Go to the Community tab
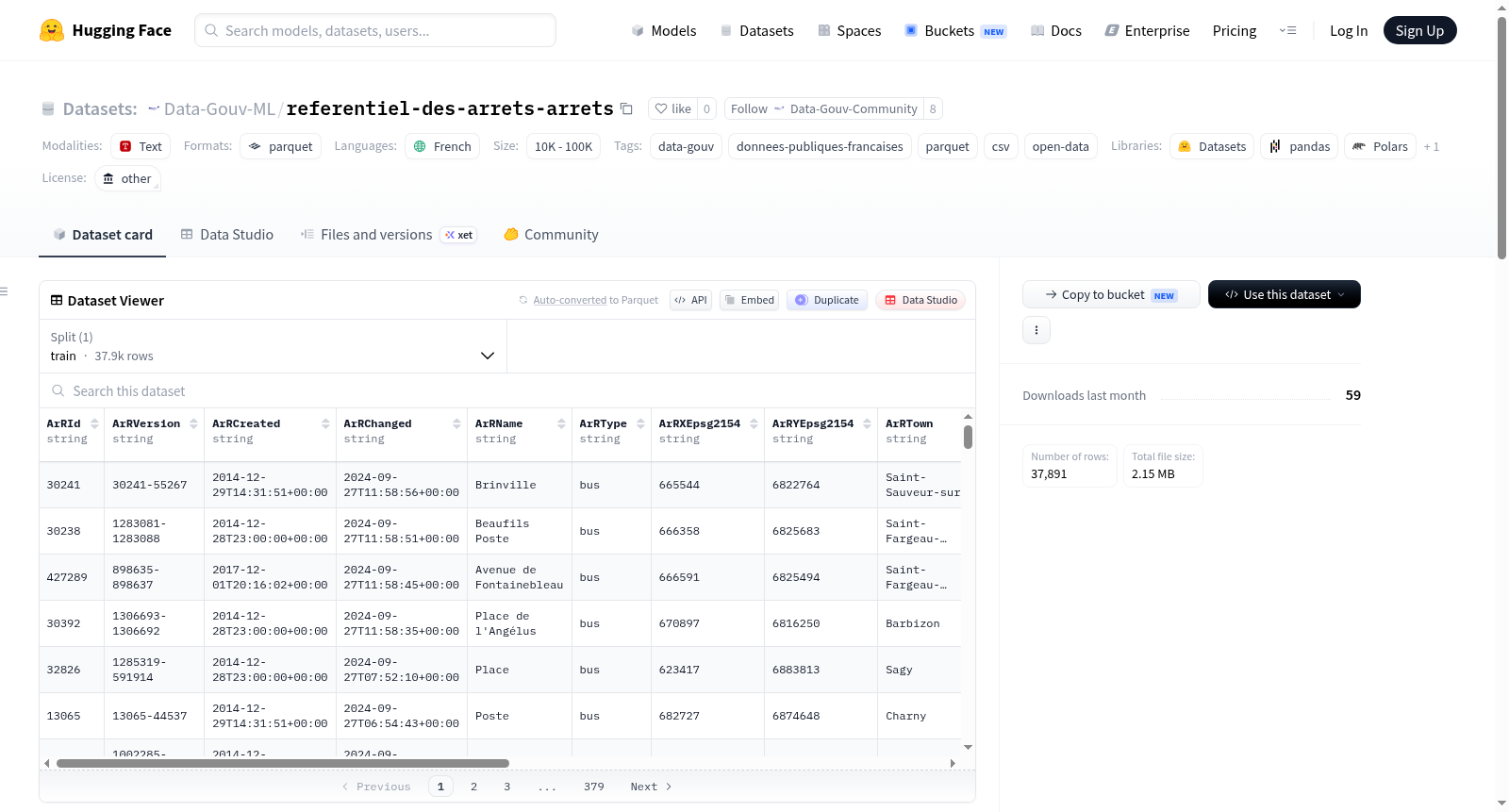Image resolution: width=1509 pixels, height=812 pixels. click(x=551, y=234)
